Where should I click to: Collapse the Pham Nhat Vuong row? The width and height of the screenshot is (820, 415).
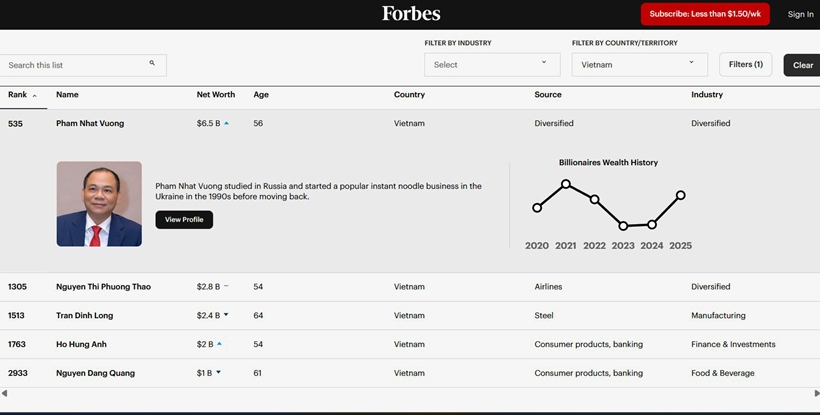410,123
